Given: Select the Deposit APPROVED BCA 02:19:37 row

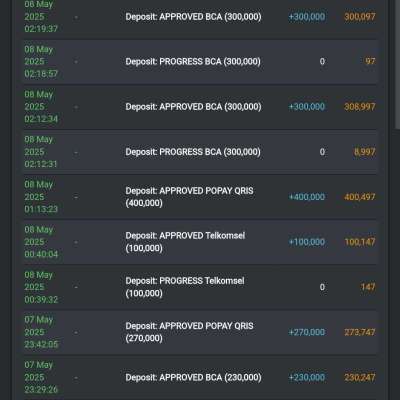Looking at the screenshot, I should (x=200, y=17).
